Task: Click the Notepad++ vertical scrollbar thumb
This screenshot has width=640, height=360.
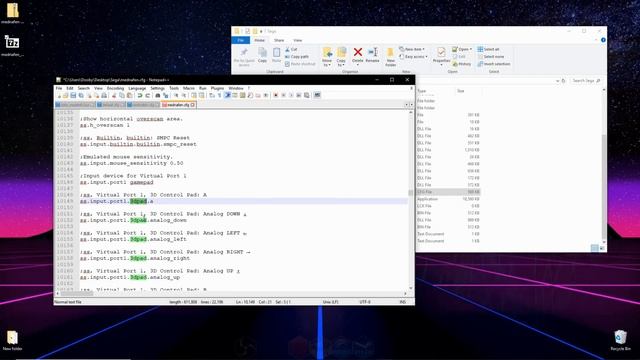Action: click(x=411, y=193)
